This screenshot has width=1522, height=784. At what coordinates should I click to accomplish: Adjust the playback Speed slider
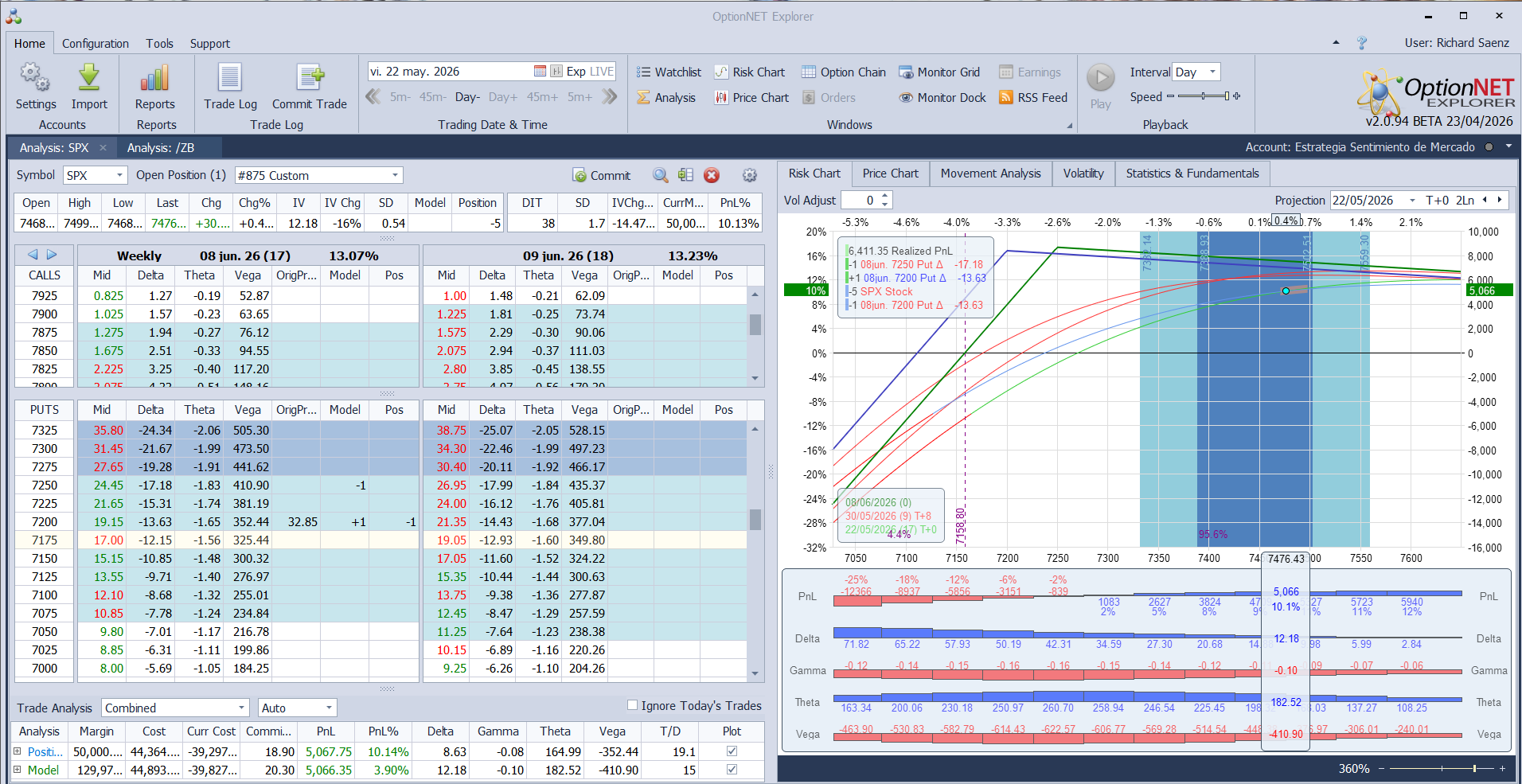[1204, 96]
